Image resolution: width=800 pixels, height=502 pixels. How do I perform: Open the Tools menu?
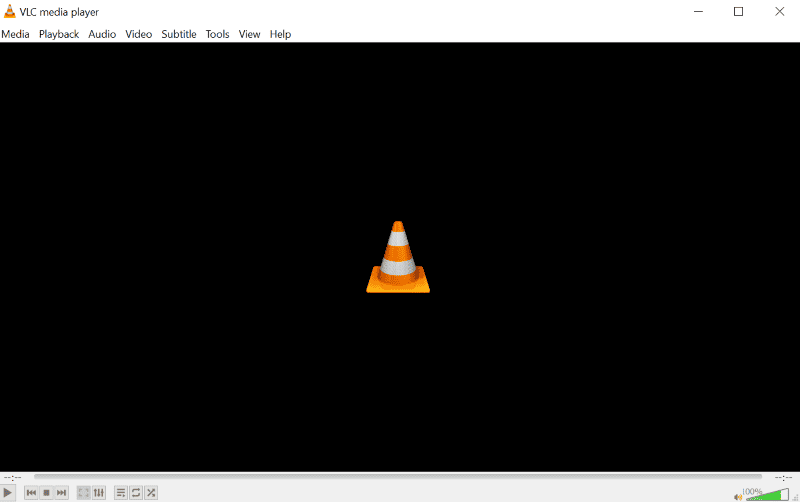coord(217,34)
